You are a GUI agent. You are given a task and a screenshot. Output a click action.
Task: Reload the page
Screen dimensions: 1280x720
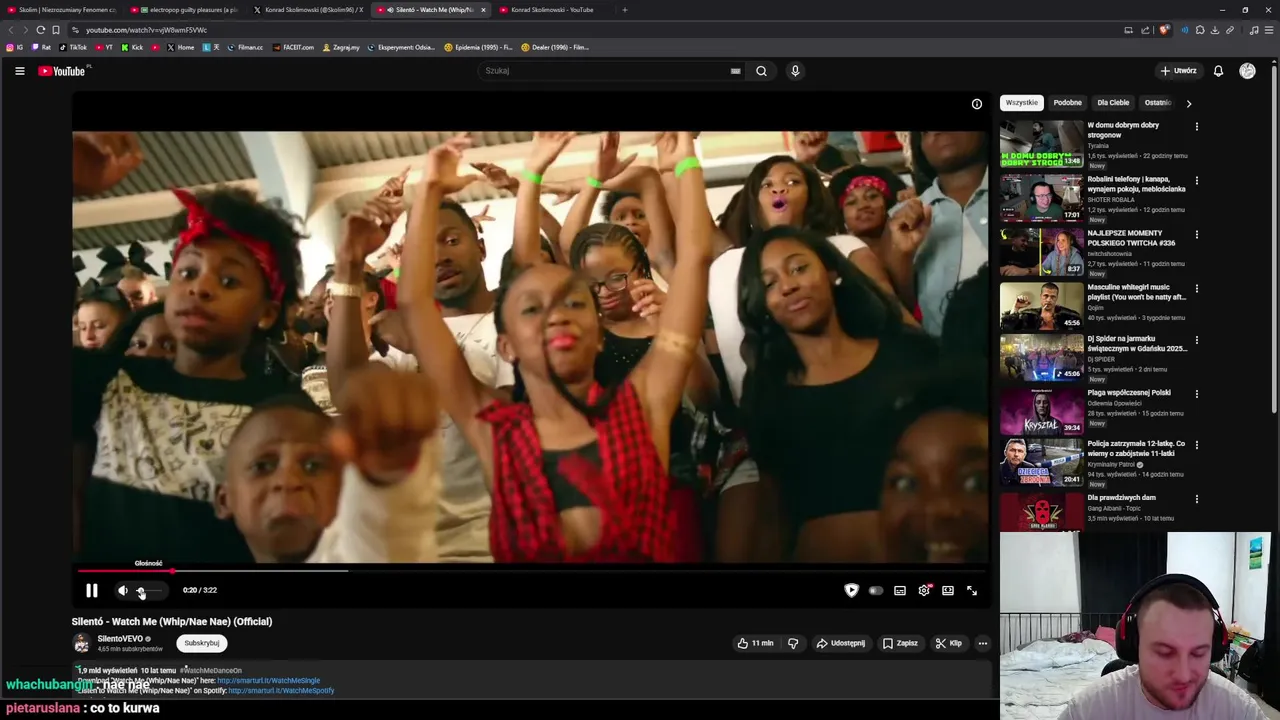pyautogui.click(x=40, y=30)
